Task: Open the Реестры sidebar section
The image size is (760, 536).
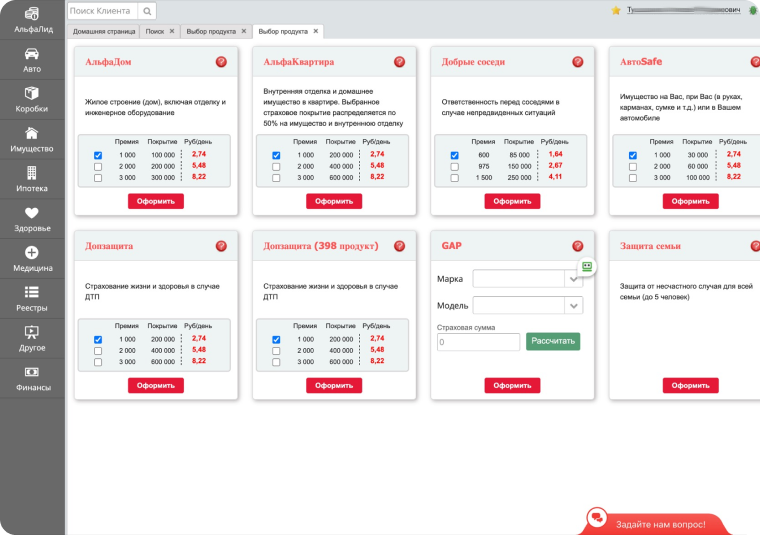Action: (32, 299)
